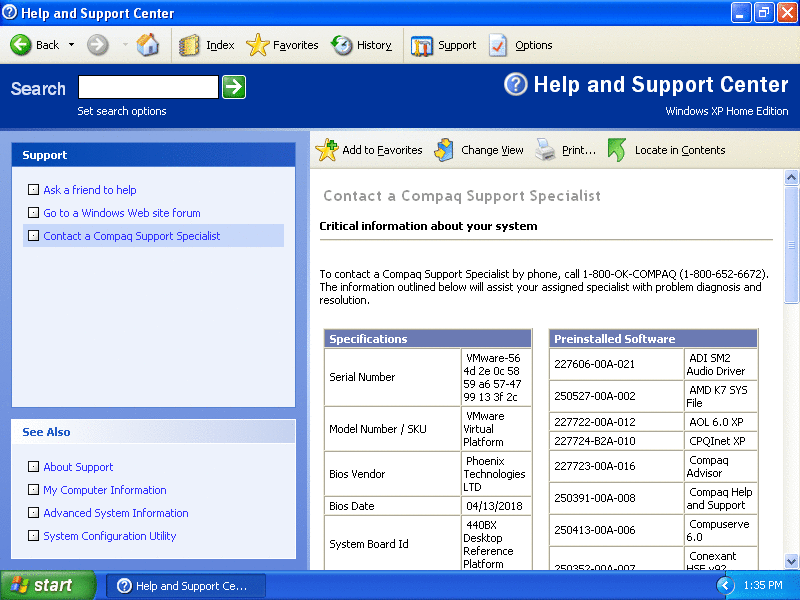Open the Forward history dropdown arrow

pos(125,45)
